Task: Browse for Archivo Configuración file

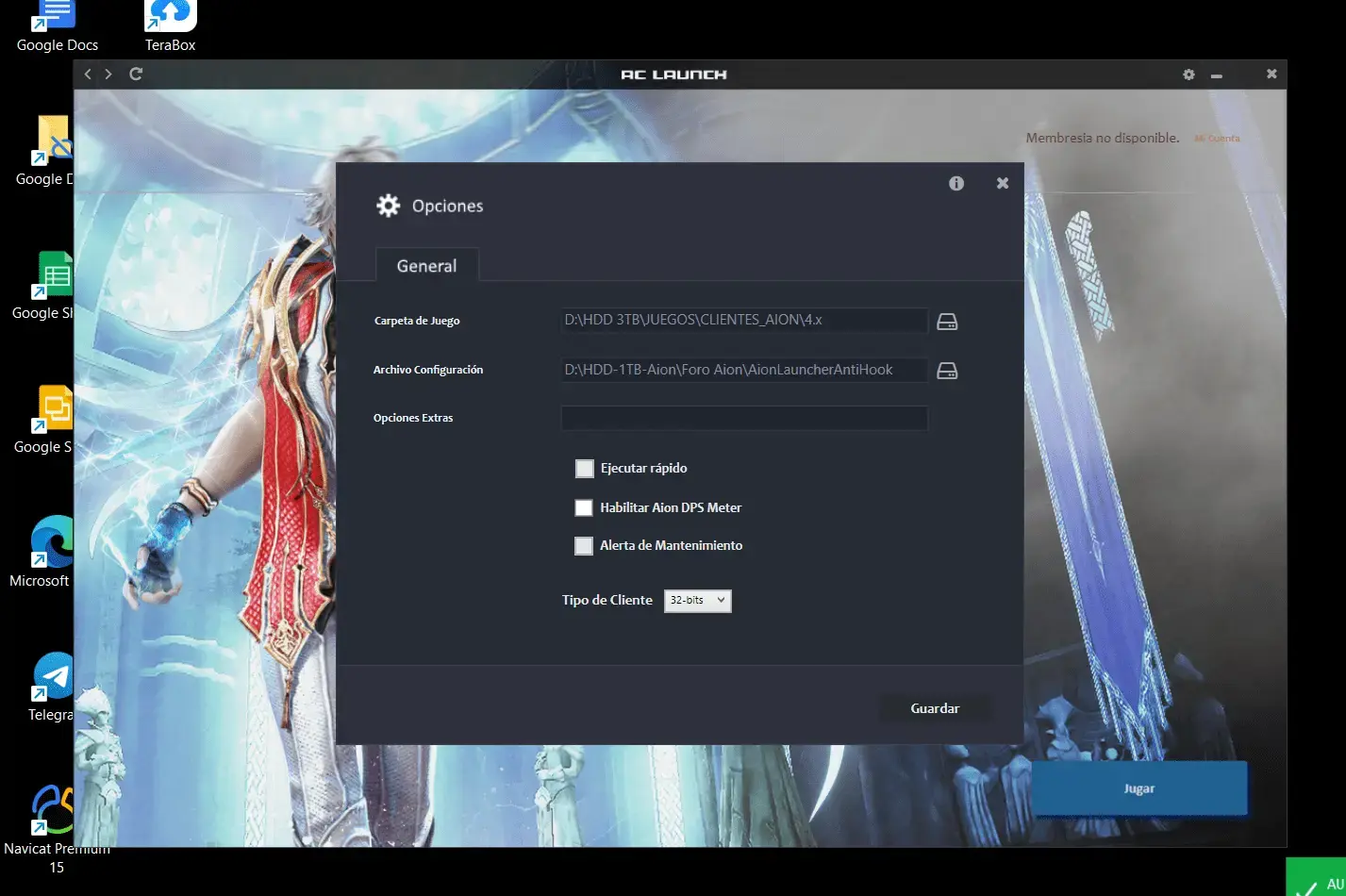Action: pos(947,371)
